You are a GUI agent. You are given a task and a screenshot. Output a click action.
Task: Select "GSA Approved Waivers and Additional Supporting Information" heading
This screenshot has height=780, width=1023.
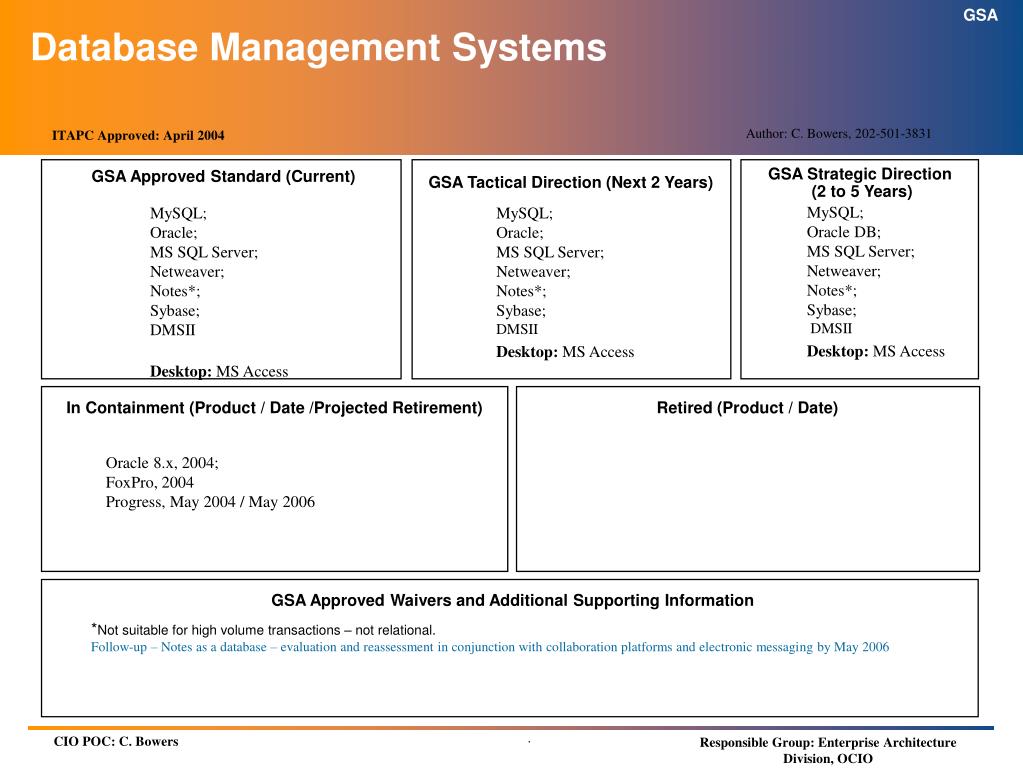pos(512,601)
